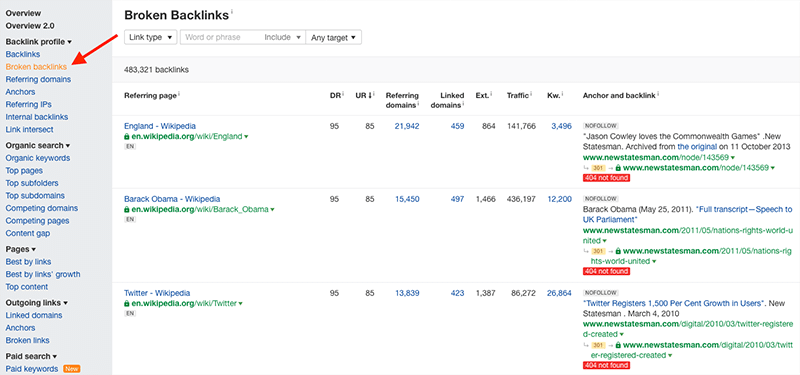
Task: Open Anchors under Backlink profile
Action: (20, 92)
